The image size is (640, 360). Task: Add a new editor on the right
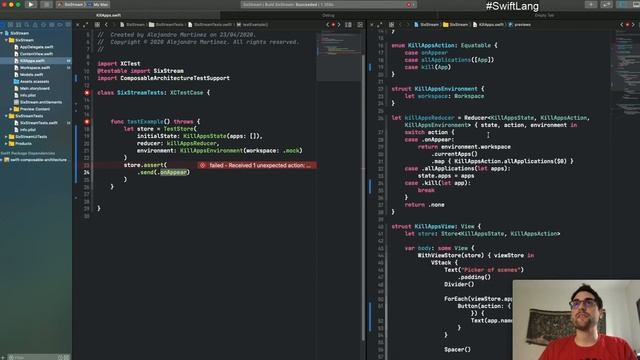point(360,24)
